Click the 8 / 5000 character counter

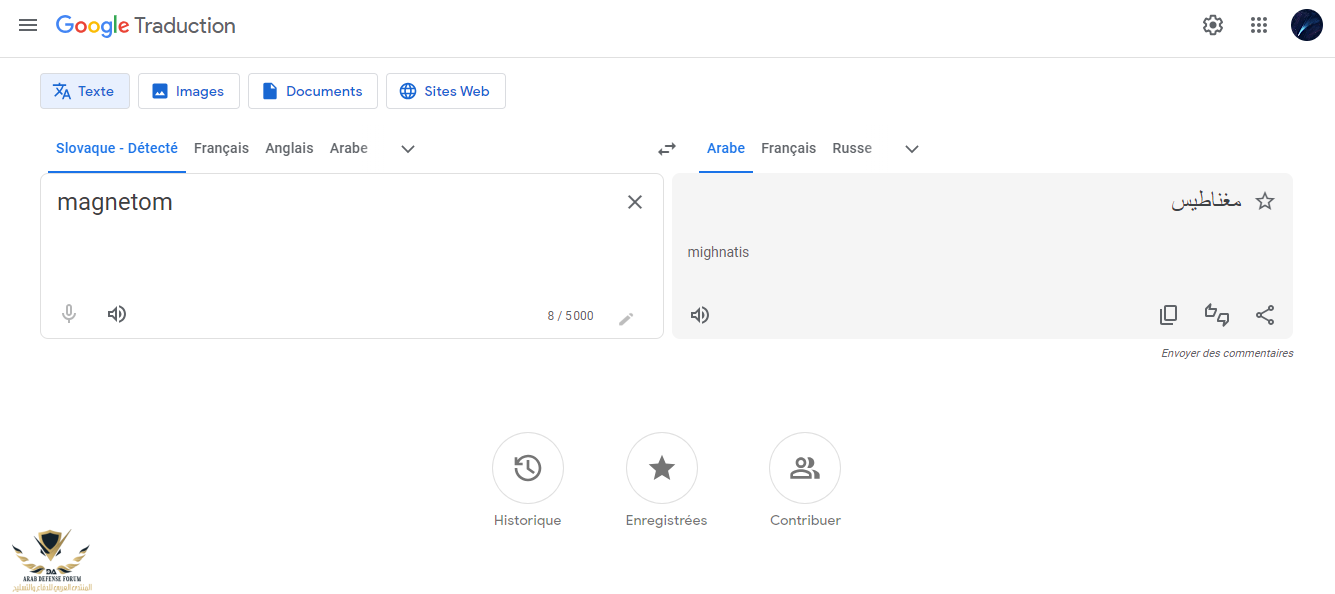coord(570,316)
